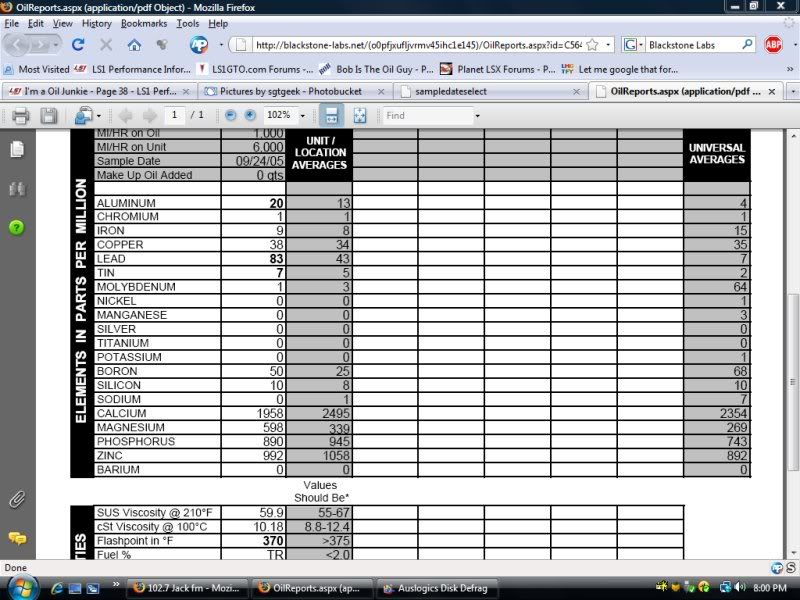Image resolution: width=800 pixels, height=600 pixels.
Task: Open the File menu
Action: 11,23
